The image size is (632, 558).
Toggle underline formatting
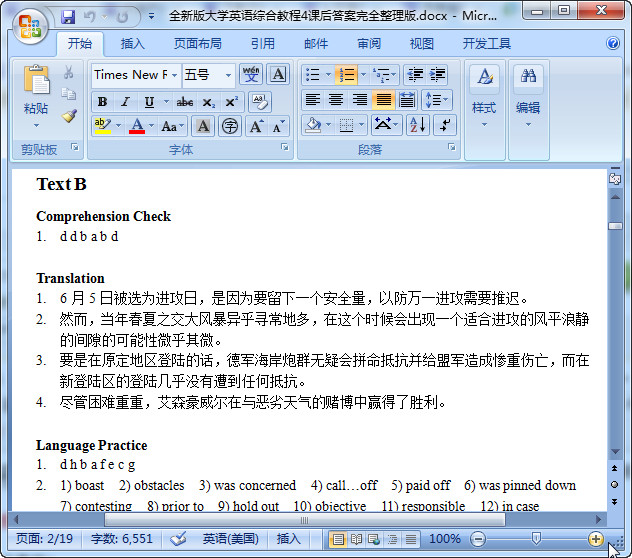(x=149, y=102)
